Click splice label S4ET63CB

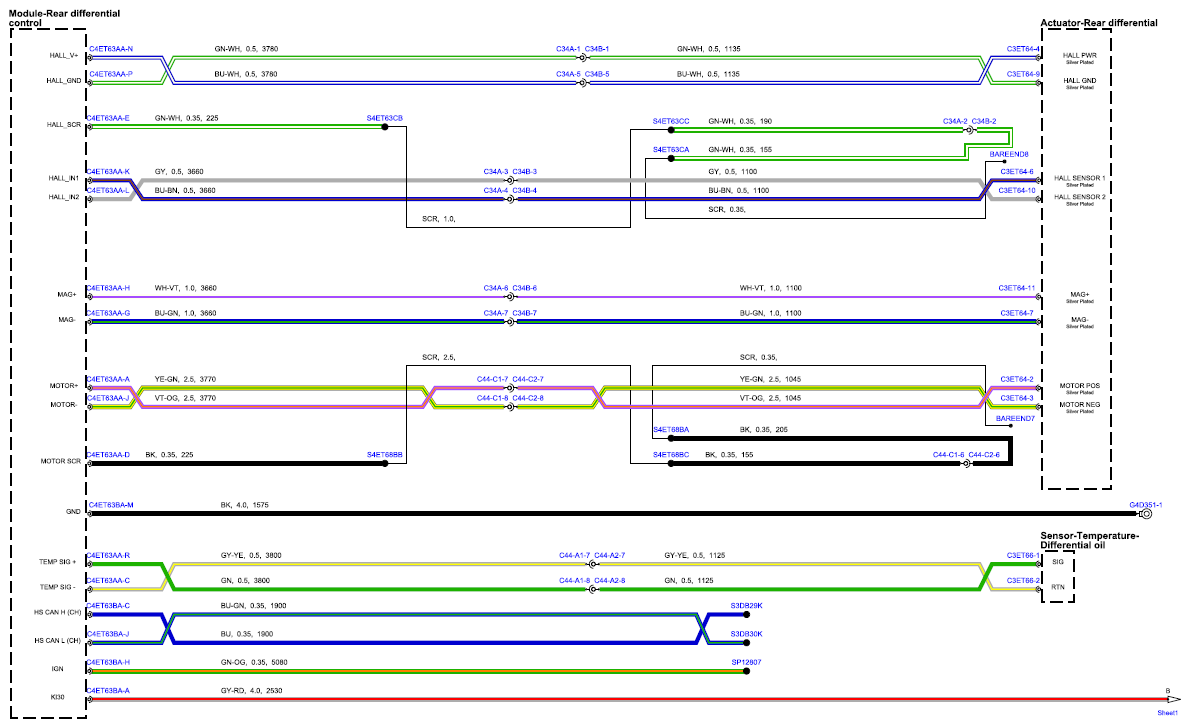385,118
